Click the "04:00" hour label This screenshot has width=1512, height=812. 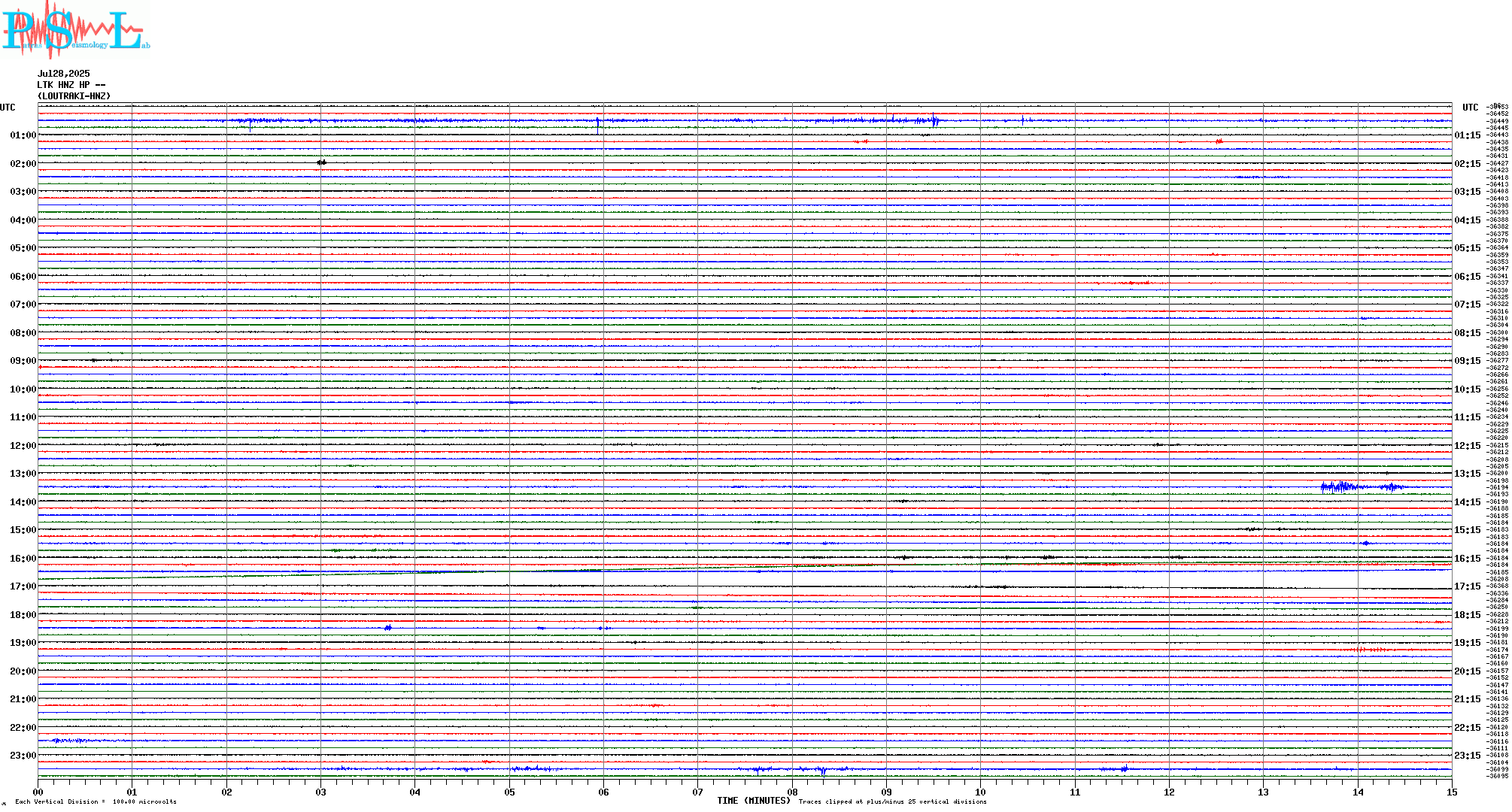[x=23, y=220]
